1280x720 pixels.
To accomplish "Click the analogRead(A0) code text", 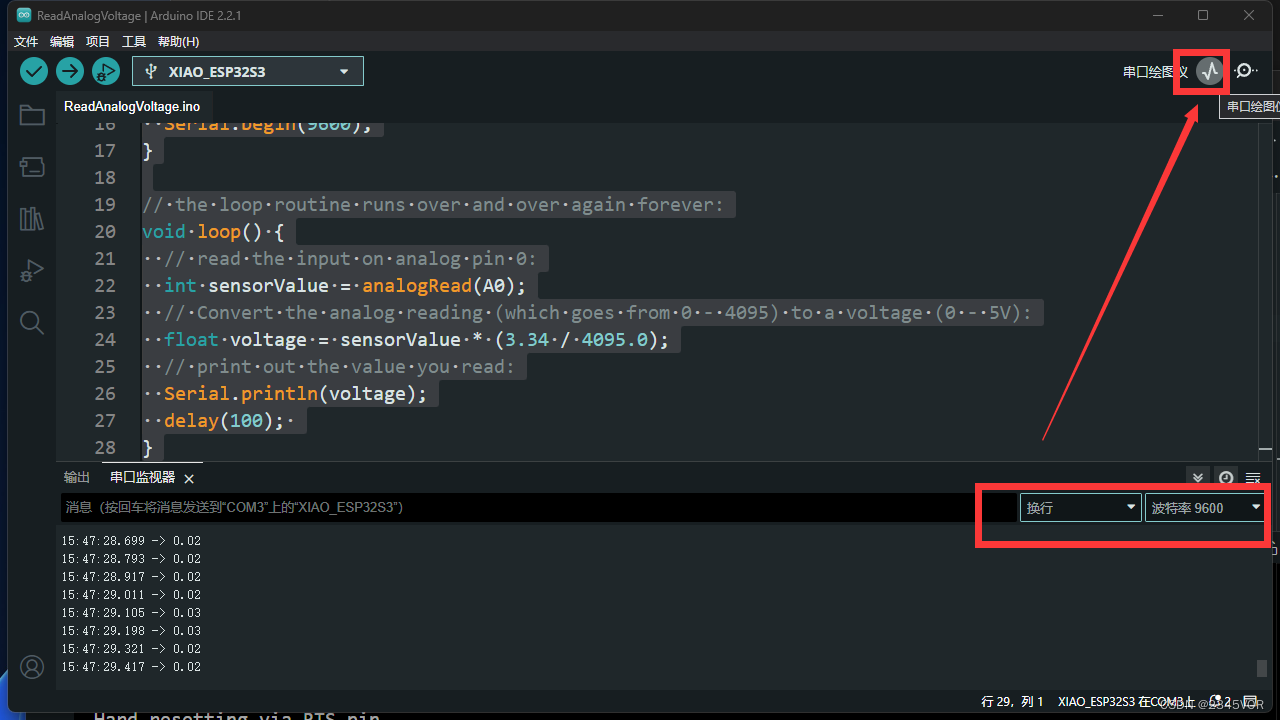I will (440, 286).
